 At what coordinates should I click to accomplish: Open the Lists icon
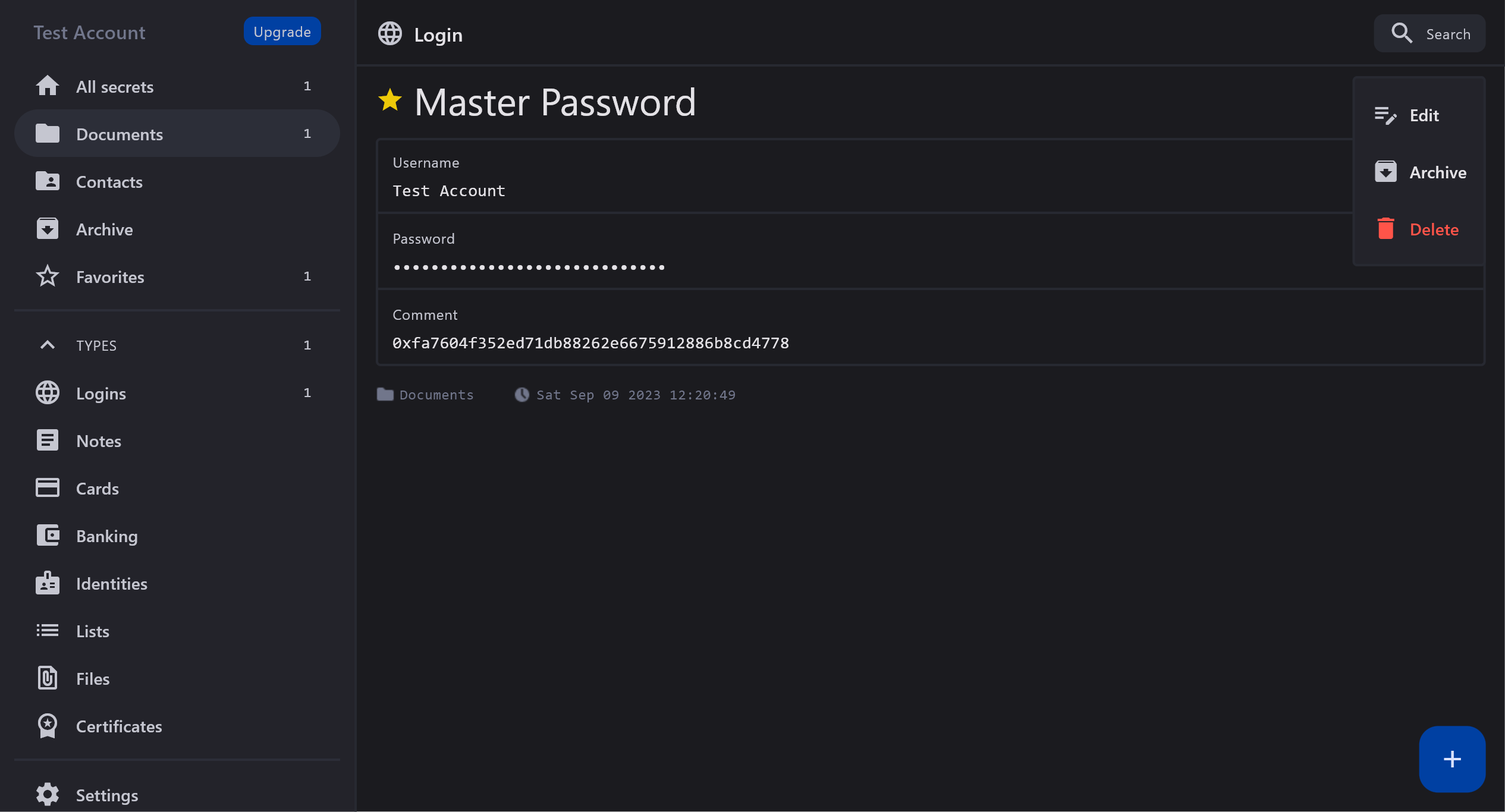pyautogui.click(x=48, y=631)
